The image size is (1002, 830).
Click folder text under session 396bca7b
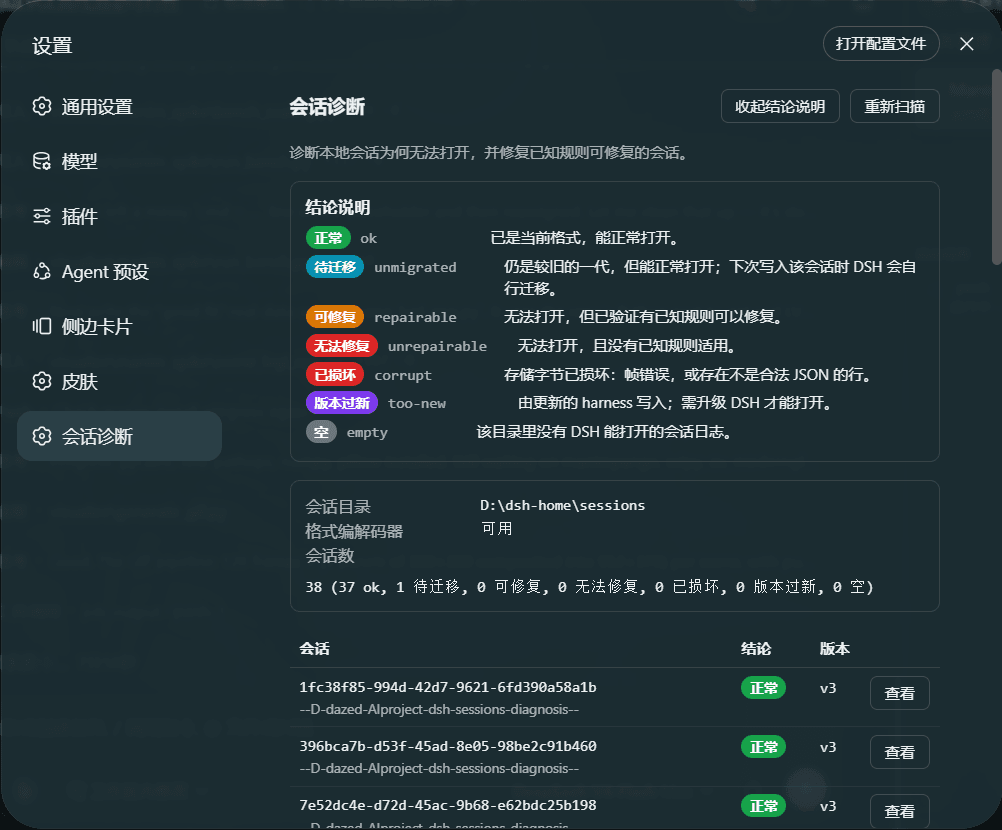(439, 768)
